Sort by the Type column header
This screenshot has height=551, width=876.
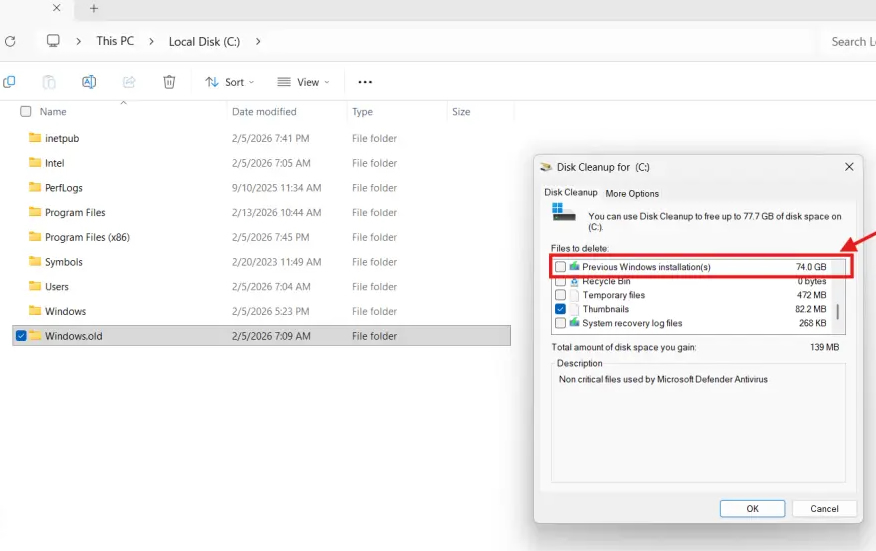(x=362, y=112)
